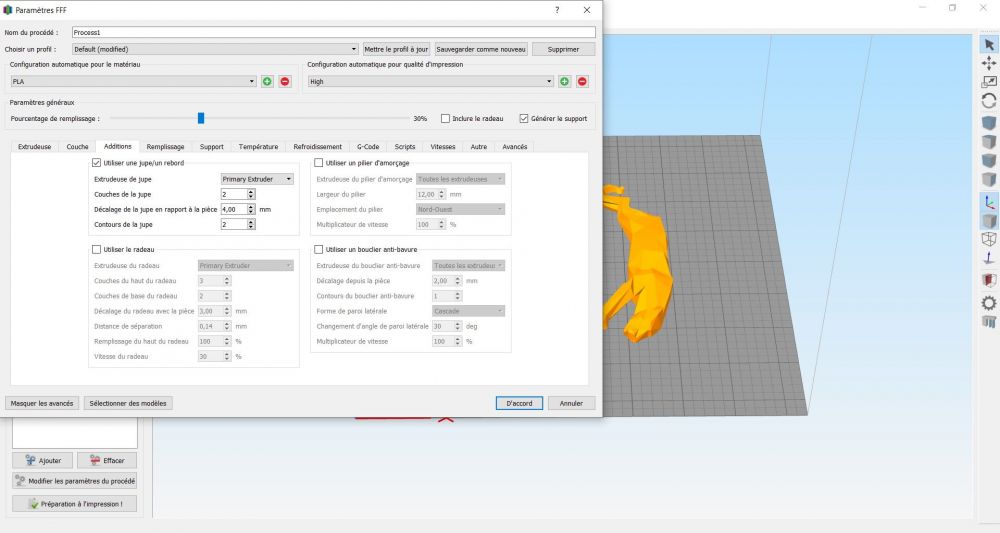Screen dimensions: 1000x533
Task: Switch to the Refroidissement tab
Action: (x=318, y=147)
